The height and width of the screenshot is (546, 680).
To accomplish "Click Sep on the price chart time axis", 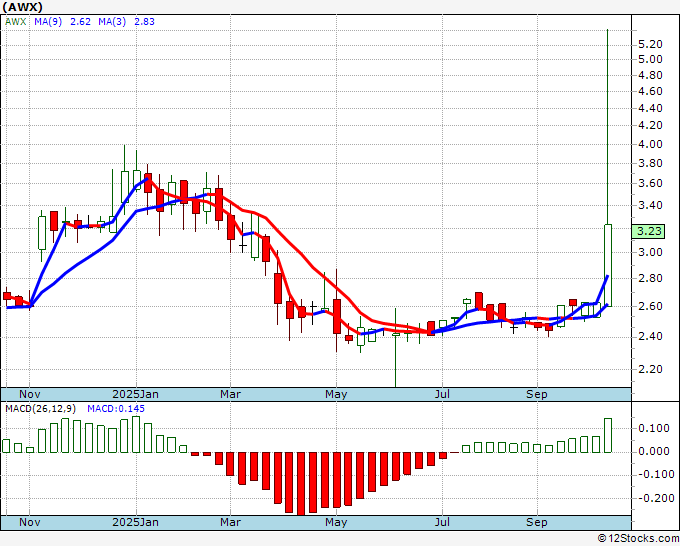I will pyautogui.click(x=537, y=394).
